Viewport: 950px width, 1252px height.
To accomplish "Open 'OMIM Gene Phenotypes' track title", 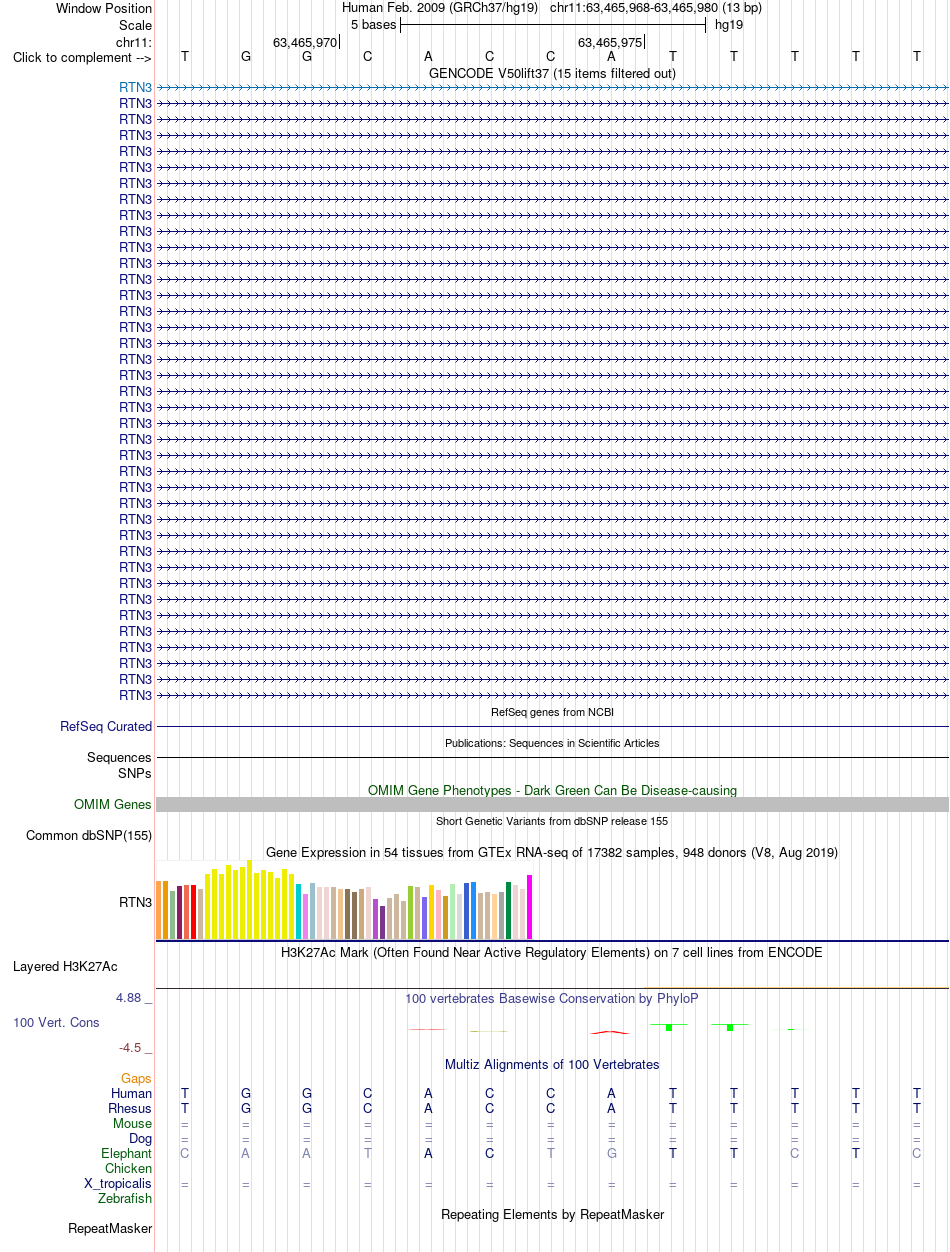I will coord(552,790).
